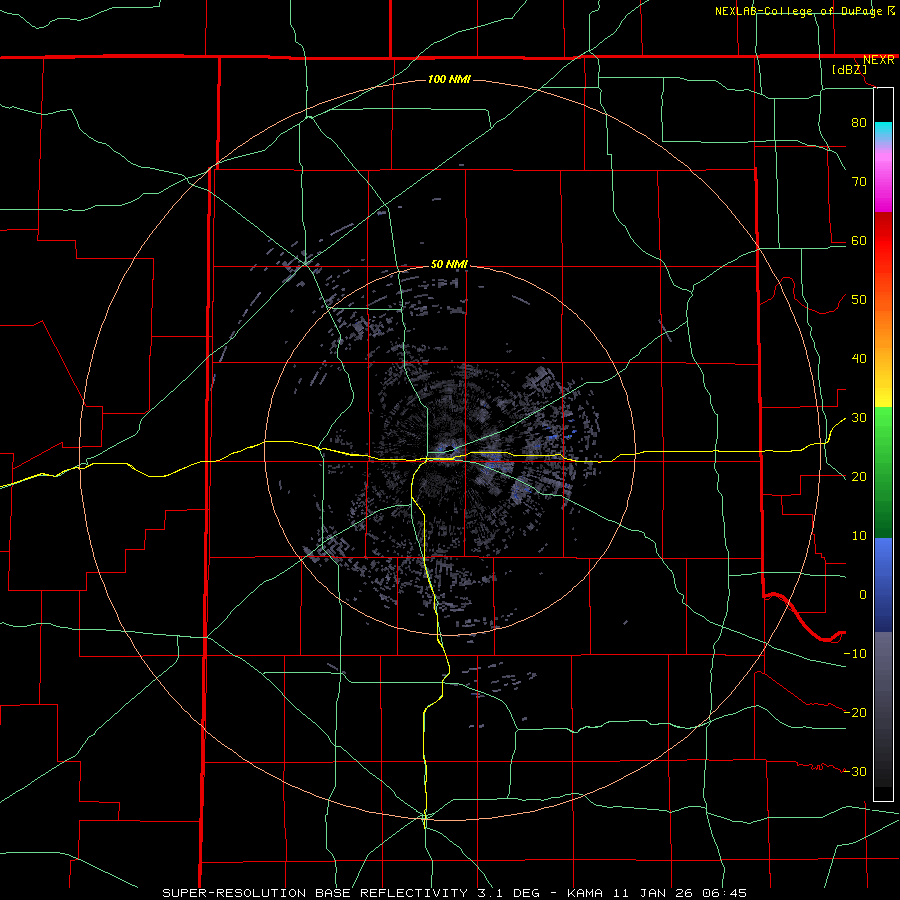The width and height of the screenshot is (900, 900).
Task: Click the -30 value on the dBZ scale
Action: [855, 771]
